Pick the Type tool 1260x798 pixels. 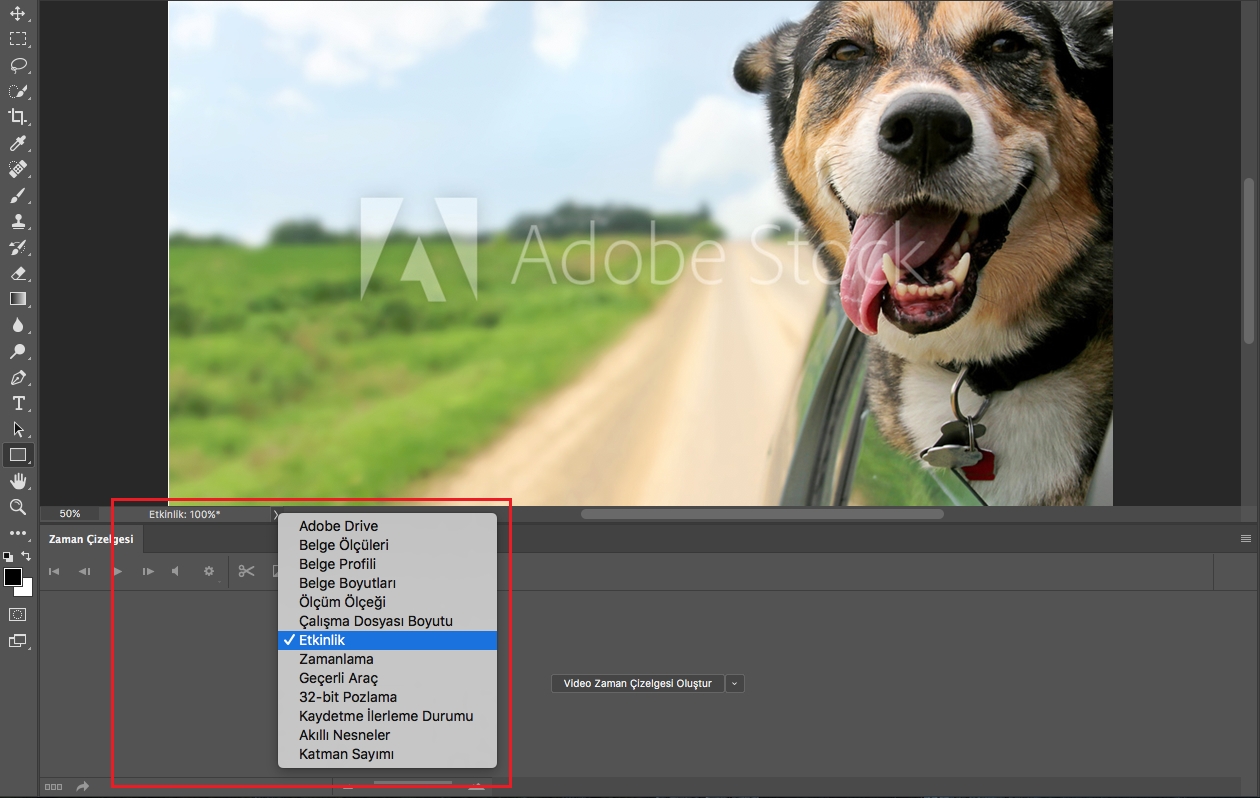(18, 403)
